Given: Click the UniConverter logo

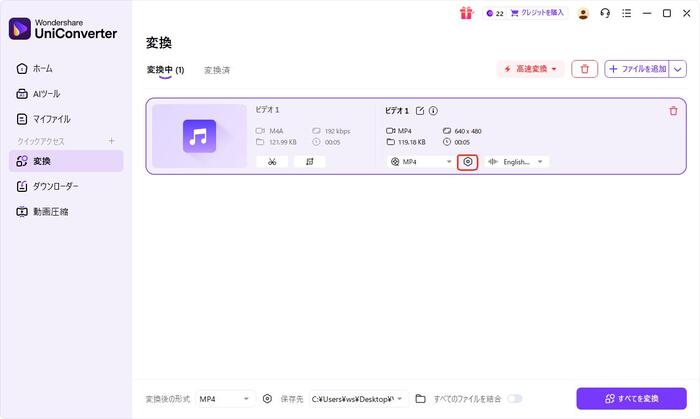Looking at the screenshot, I should point(63,29).
